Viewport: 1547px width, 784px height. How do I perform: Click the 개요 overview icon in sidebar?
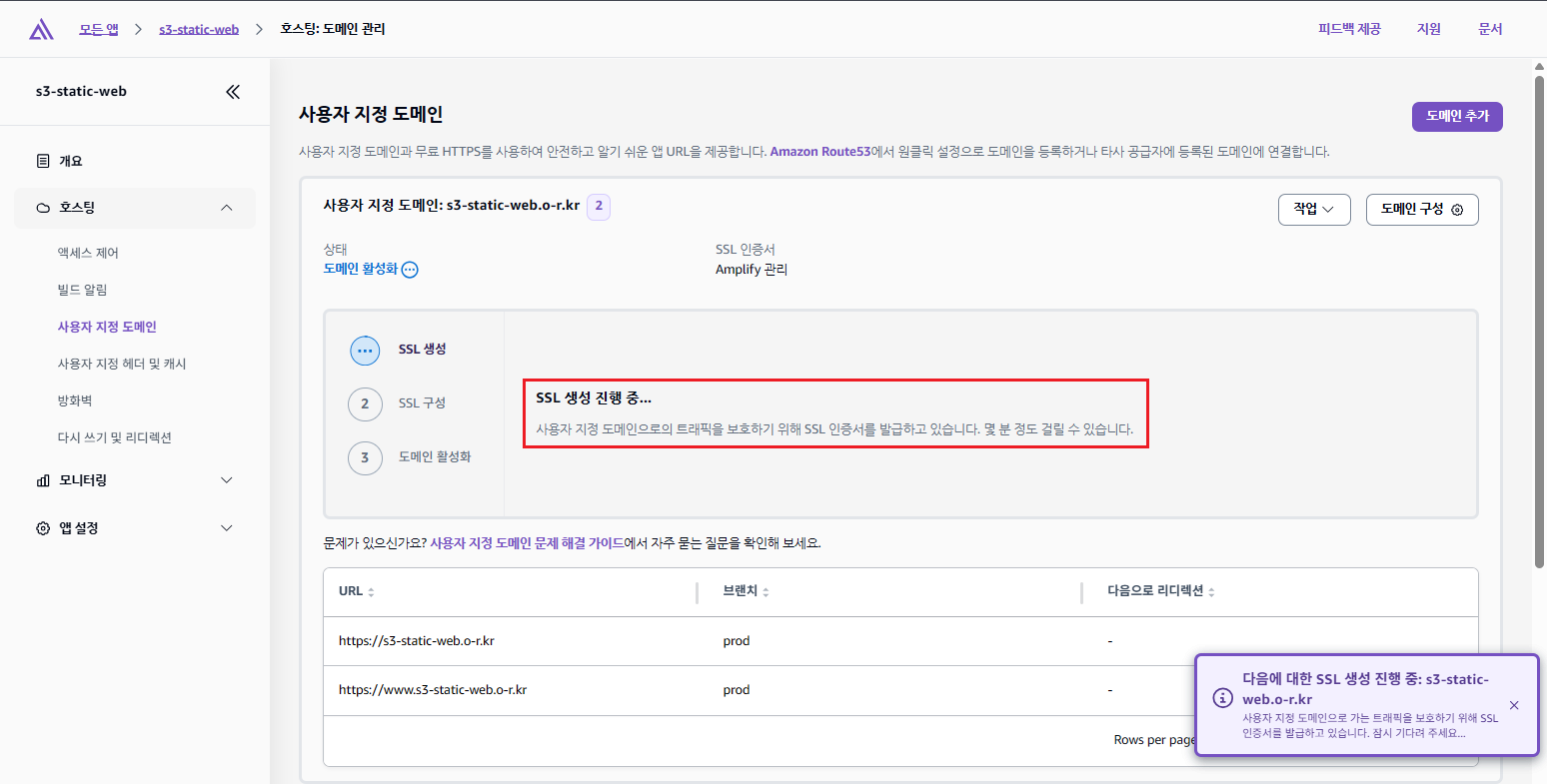pyautogui.click(x=43, y=161)
